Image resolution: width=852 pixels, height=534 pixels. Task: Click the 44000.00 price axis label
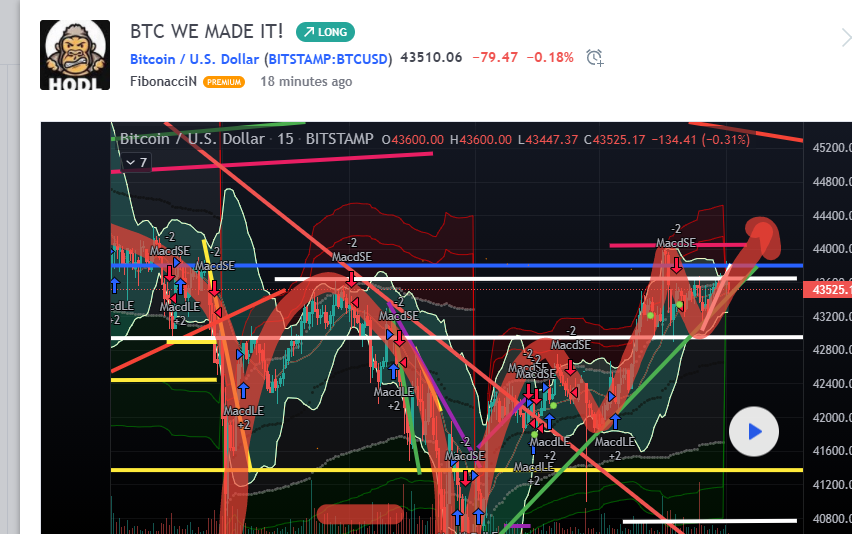pyautogui.click(x=828, y=249)
